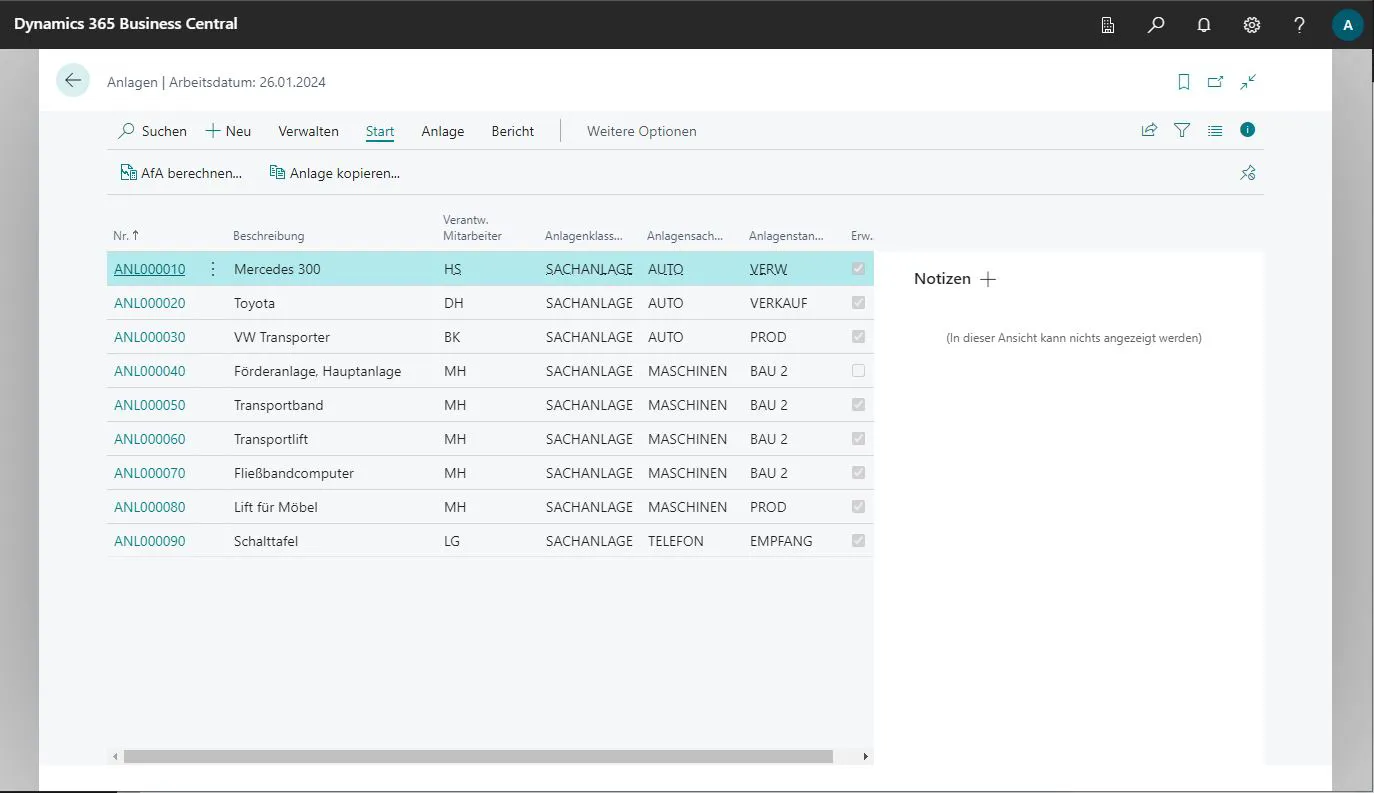This screenshot has height=793, width=1374.
Task: Open asset ANL000070 link
Action: pos(150,473)
